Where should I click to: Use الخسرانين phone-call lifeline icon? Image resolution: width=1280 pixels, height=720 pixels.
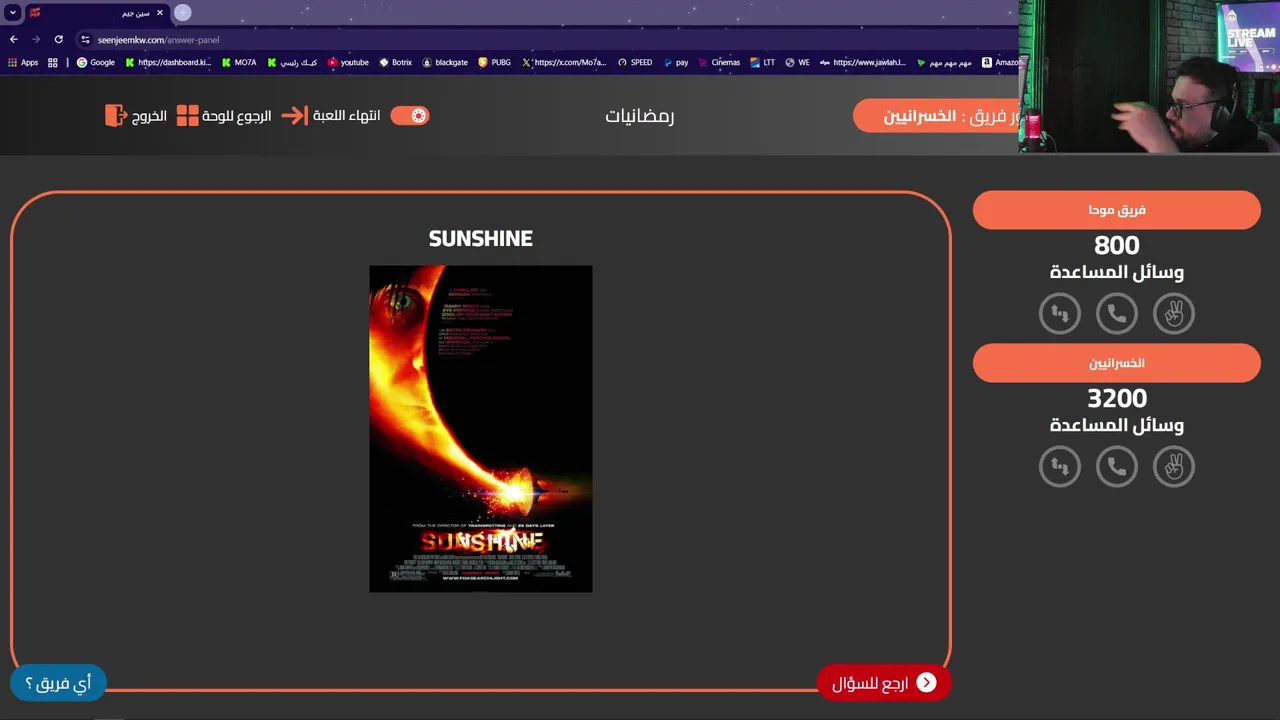(1117, 467)
